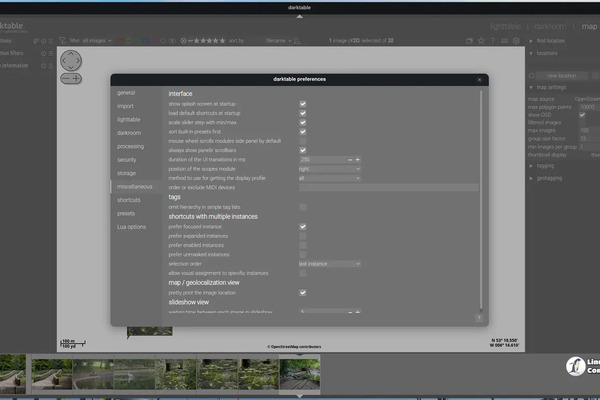Enable prefer enabled instances

(303, 245)
